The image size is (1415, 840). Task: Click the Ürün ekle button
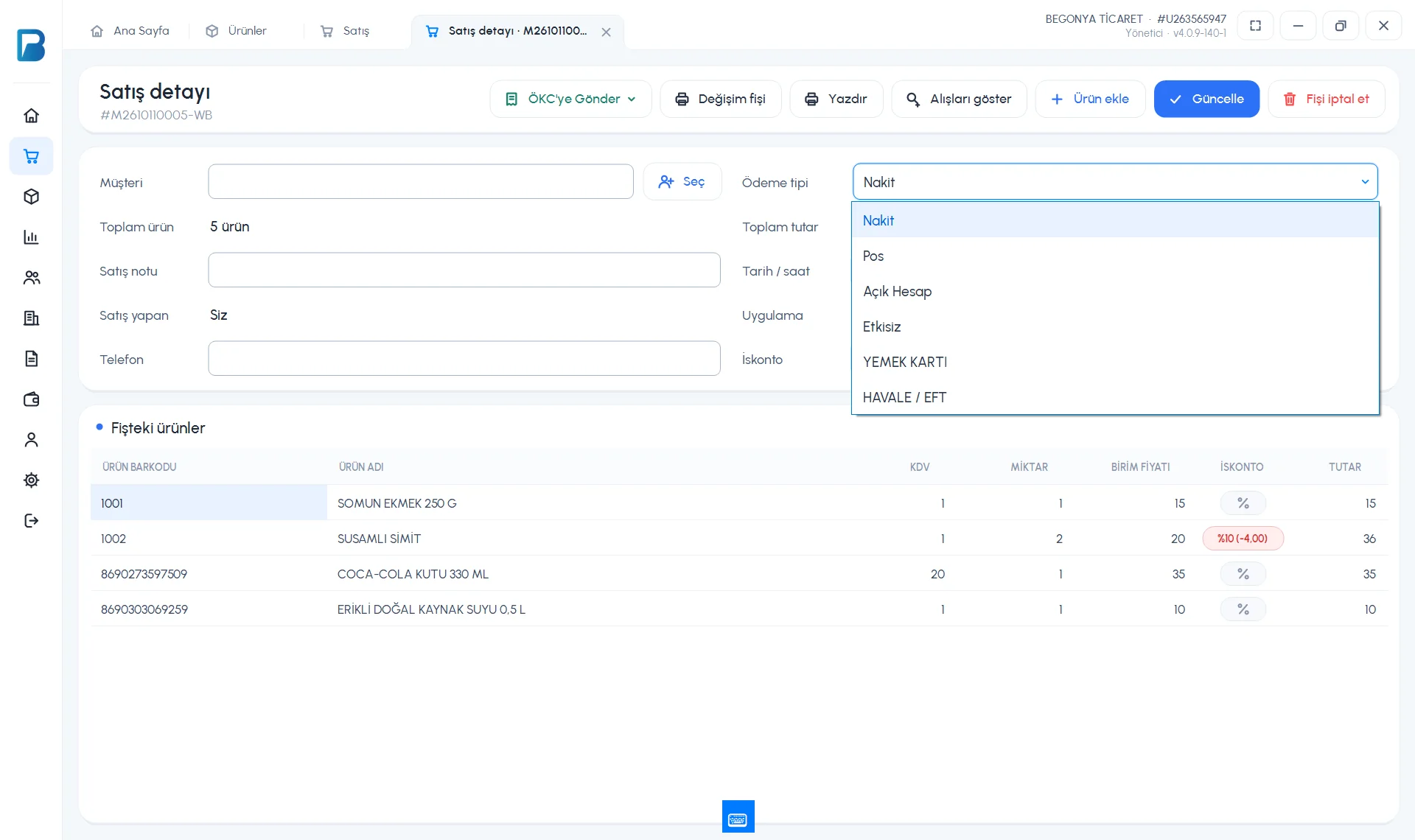point(1090,99)
